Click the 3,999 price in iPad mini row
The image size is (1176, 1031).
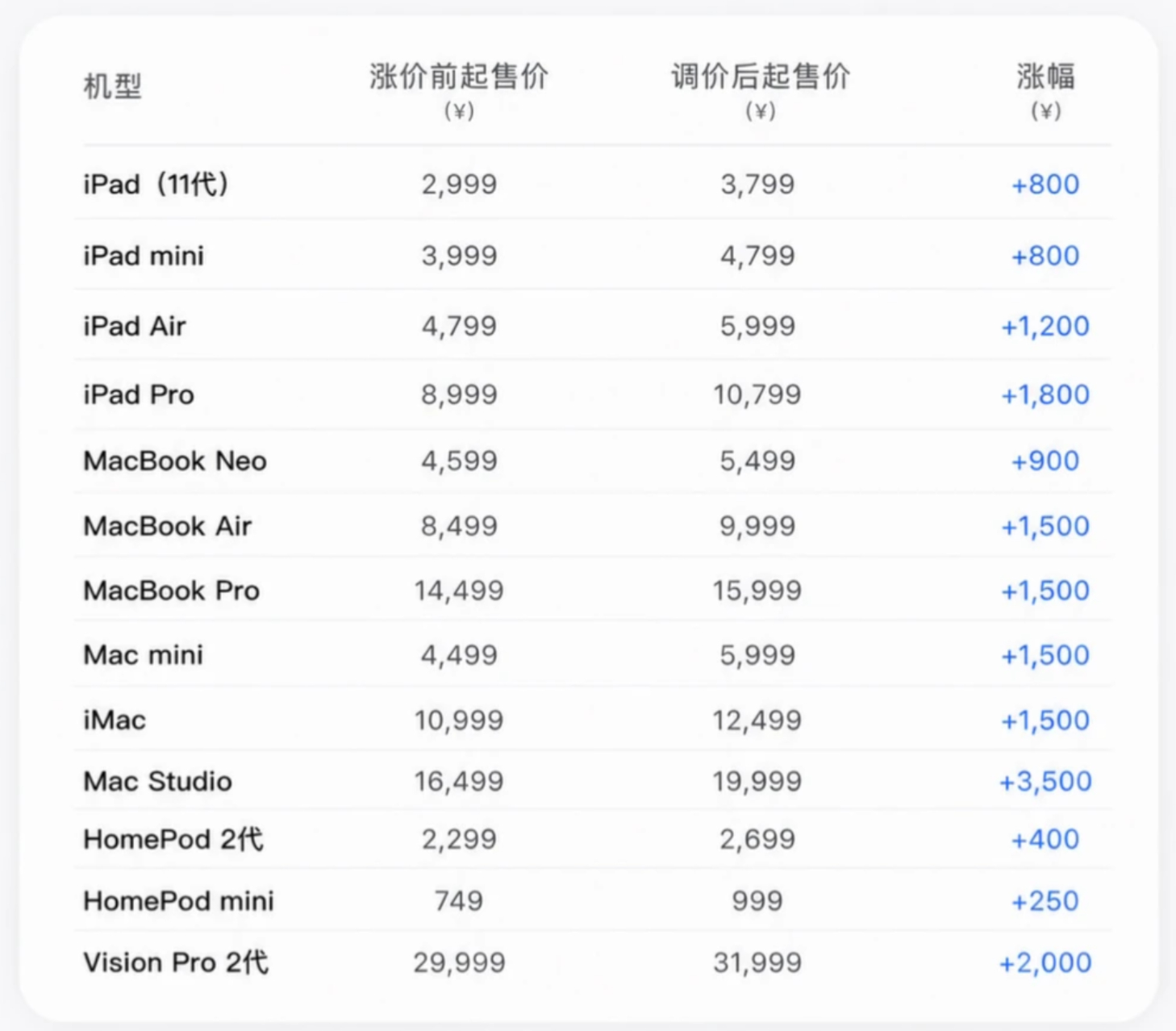(459, 256)
